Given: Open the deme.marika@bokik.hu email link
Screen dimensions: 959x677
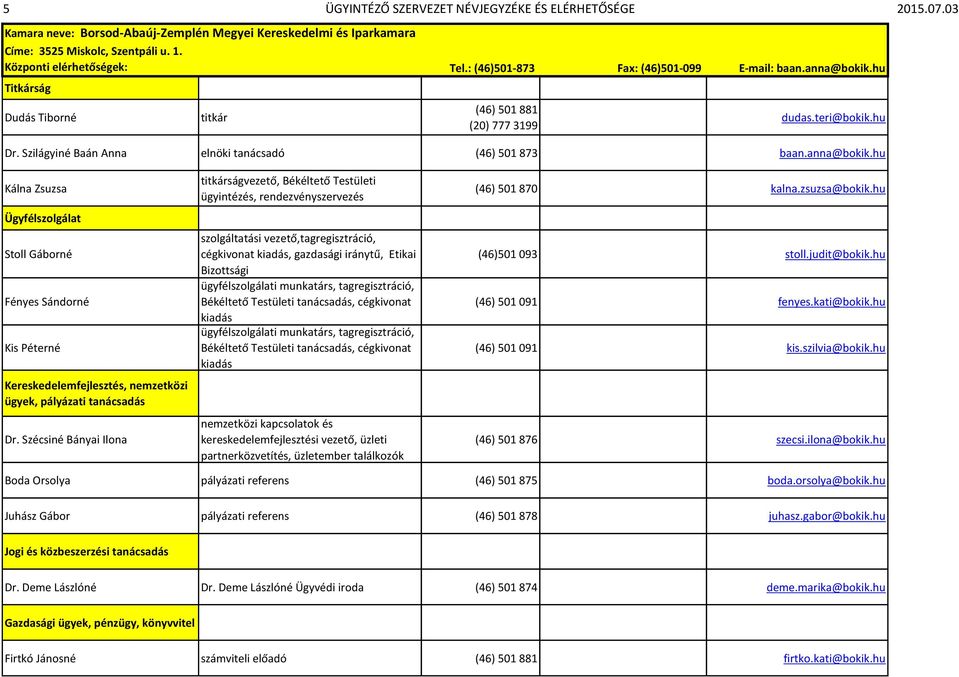Looking at the screenshot, I should click(x=826, y=587).
